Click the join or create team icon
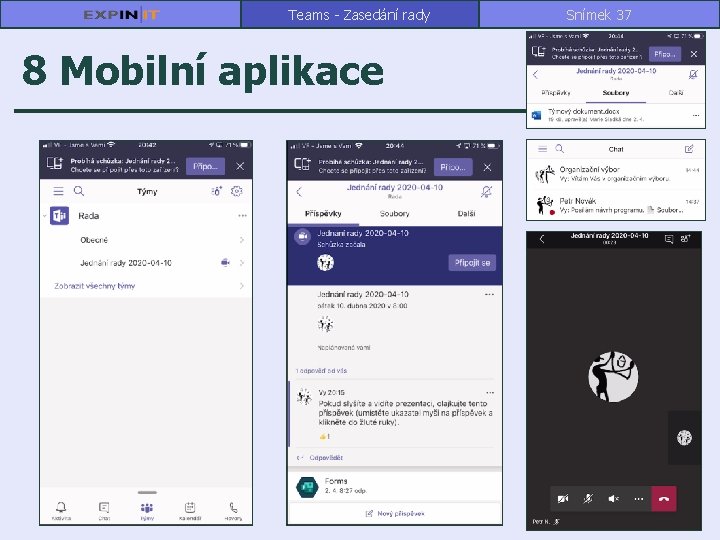 tap(216, 191)
